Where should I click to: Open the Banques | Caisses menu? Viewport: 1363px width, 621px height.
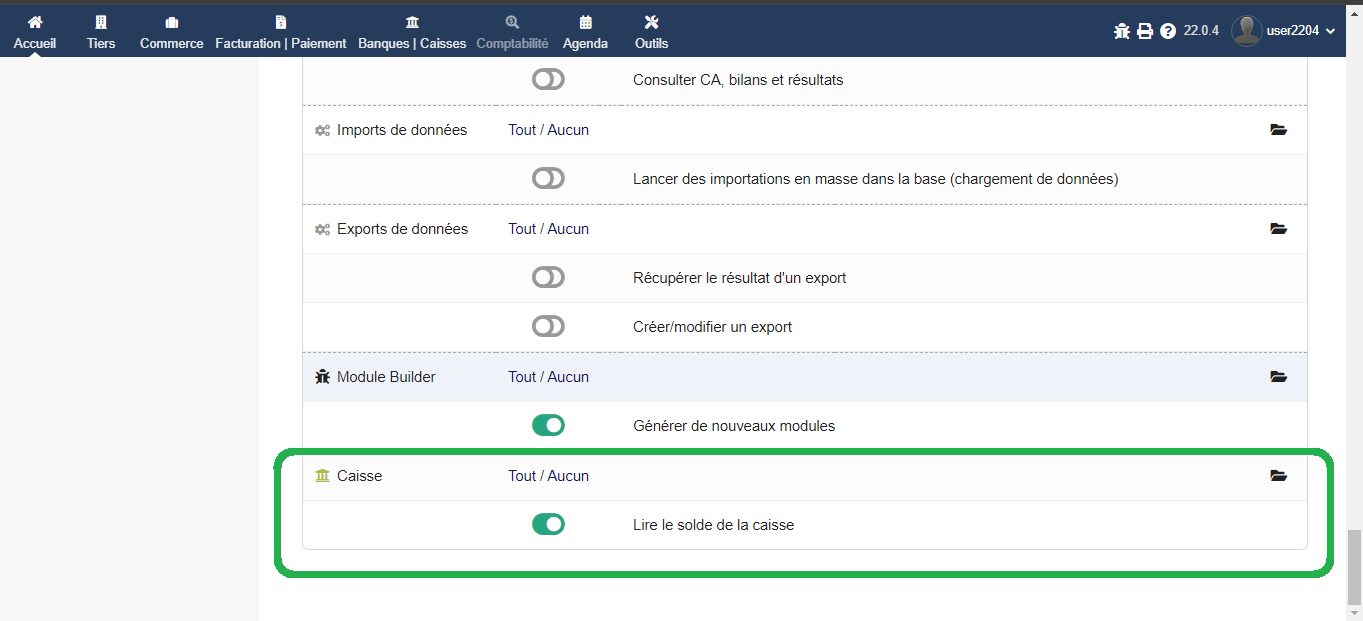(x=412, y=32)
